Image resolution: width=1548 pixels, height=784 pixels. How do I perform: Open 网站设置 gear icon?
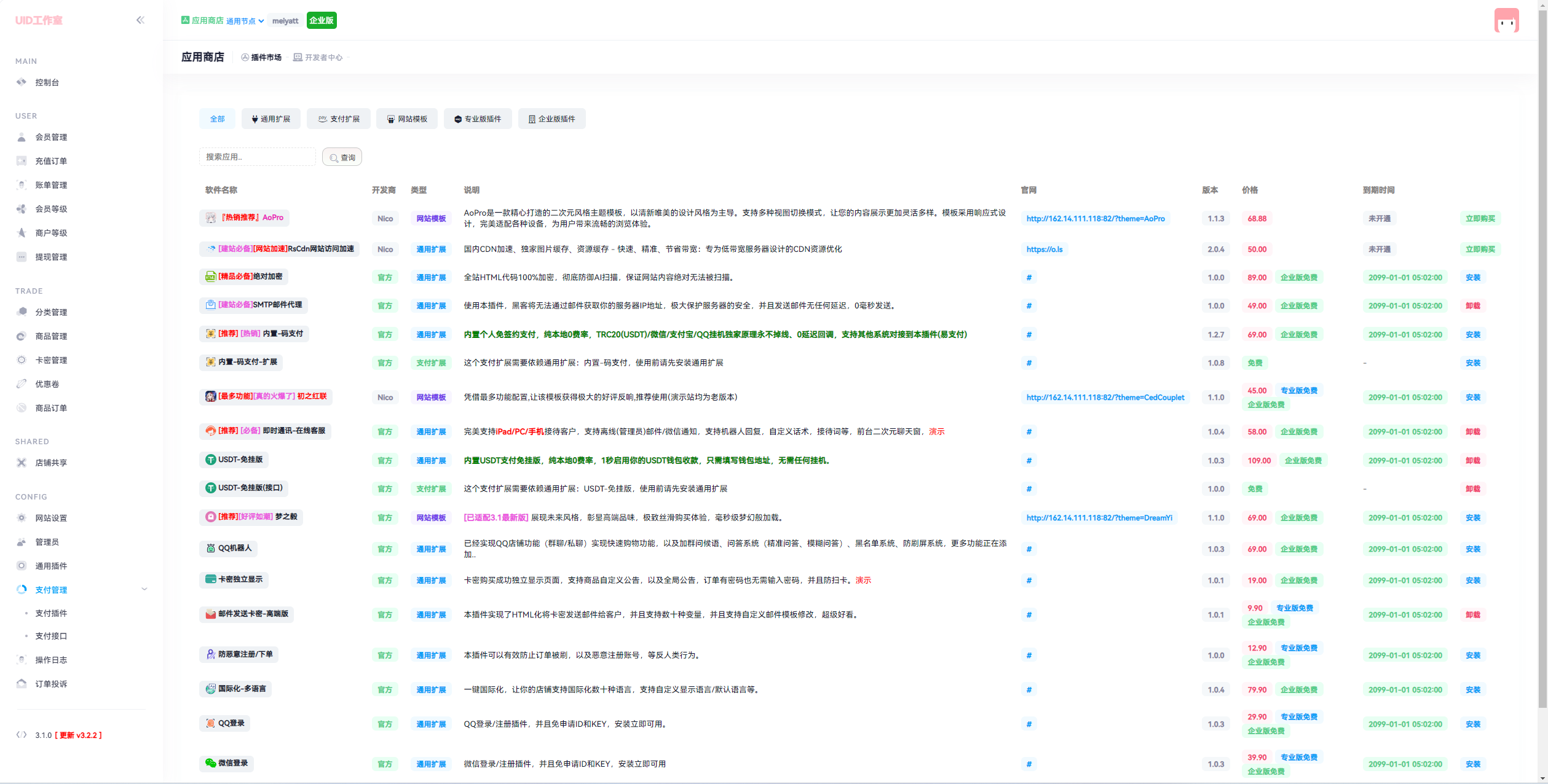tap(22, 518)
